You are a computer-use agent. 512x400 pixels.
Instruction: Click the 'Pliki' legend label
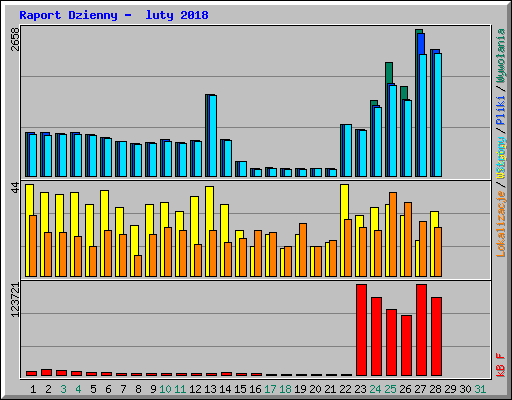(x=501, y=110)
